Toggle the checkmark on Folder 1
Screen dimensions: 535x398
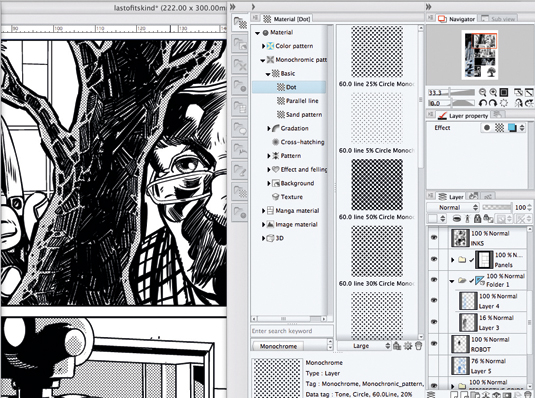tap(471, 281)
